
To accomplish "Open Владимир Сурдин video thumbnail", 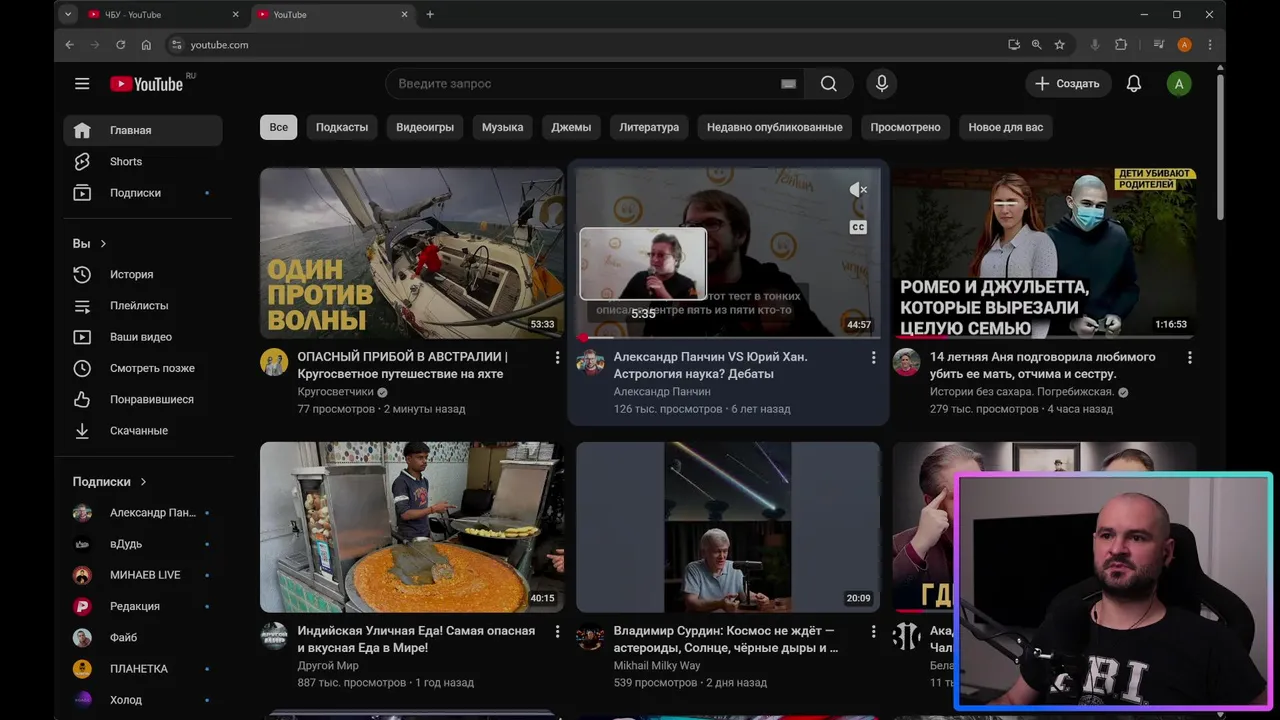I will (728, 527).
